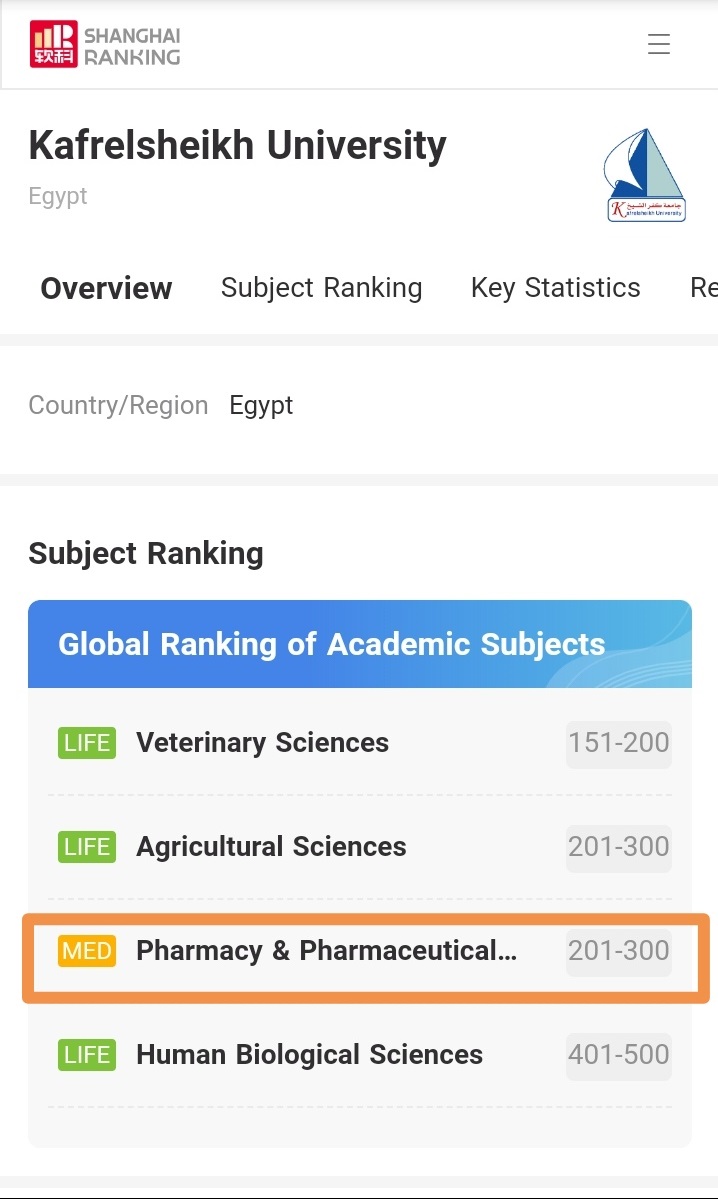Image resolution: width=718 pixels, height=1199 pixels.
Task: Click the LIFE badge beside Human Biological Sciences
Action: point(87,1055)
